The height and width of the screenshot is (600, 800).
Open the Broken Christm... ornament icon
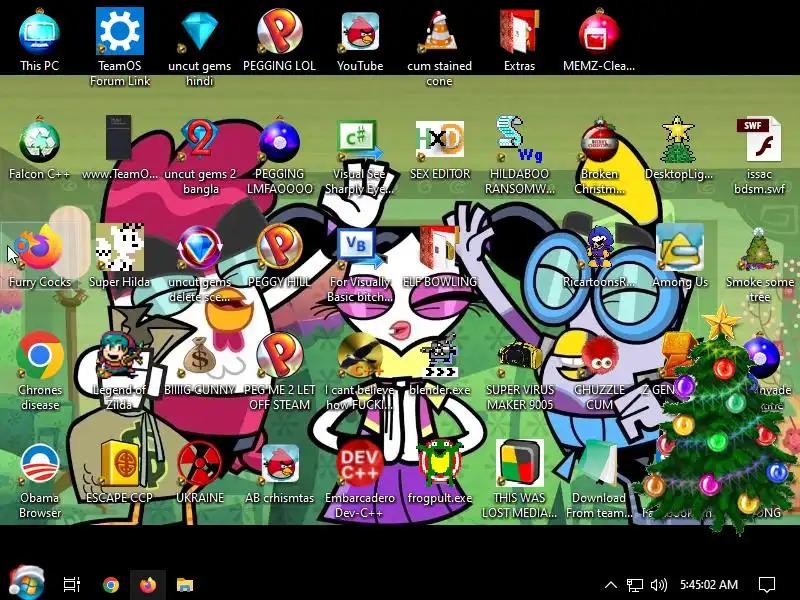click(x=599, y=139)
